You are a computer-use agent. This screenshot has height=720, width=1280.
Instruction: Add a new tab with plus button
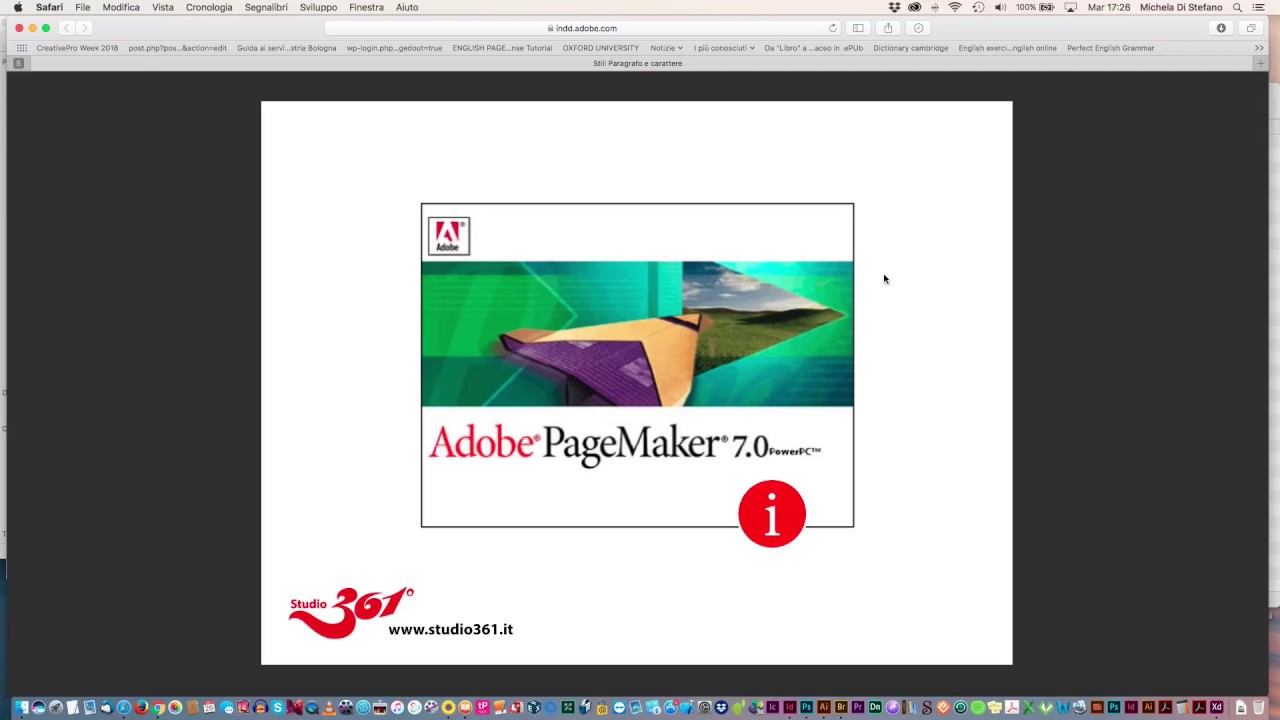(x=1260, y=63)
